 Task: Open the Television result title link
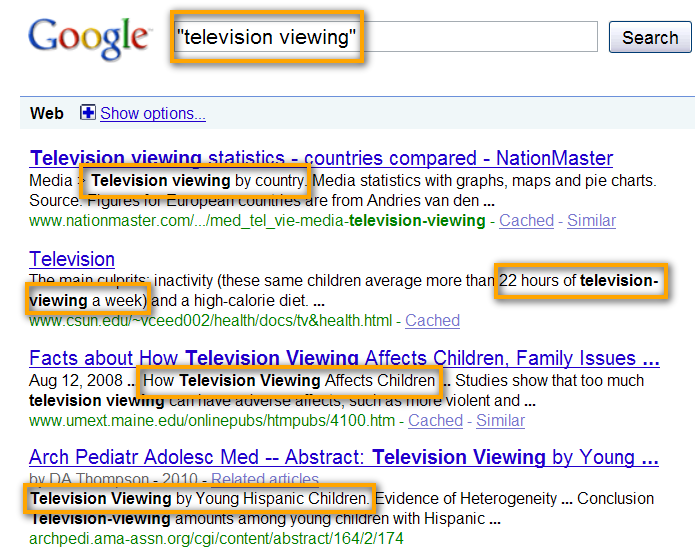(x=72, y=259)
